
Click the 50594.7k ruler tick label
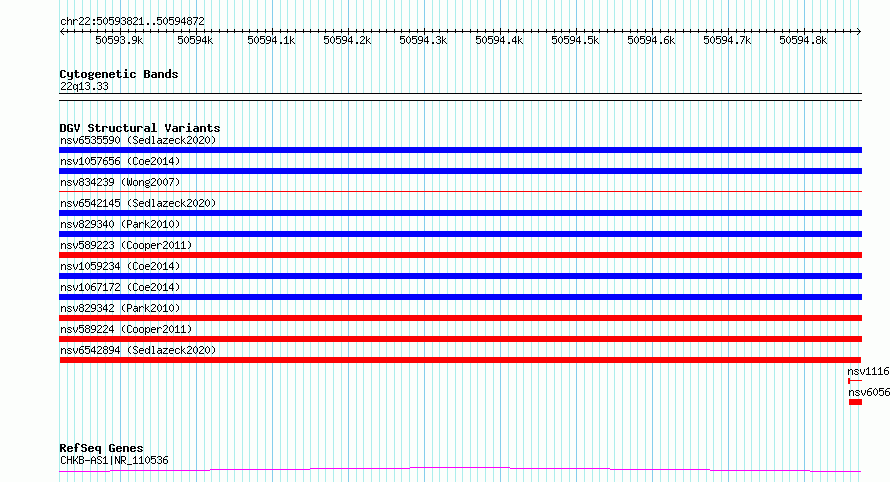728,41
